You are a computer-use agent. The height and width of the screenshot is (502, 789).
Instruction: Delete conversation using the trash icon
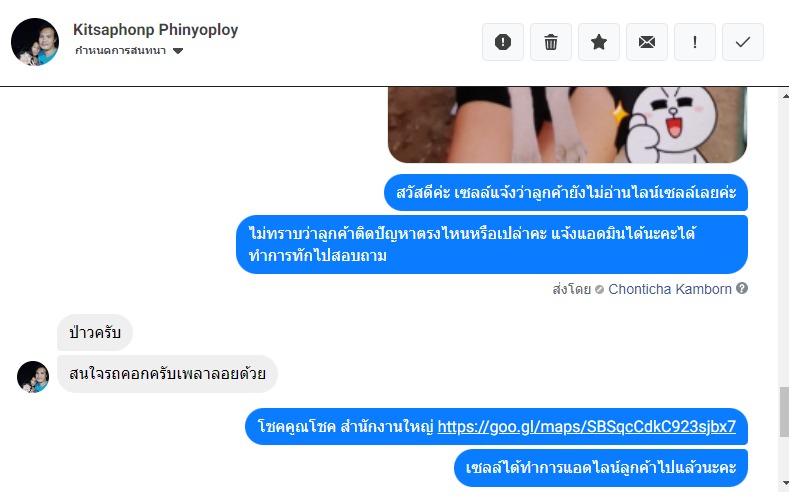click(550, 42)
